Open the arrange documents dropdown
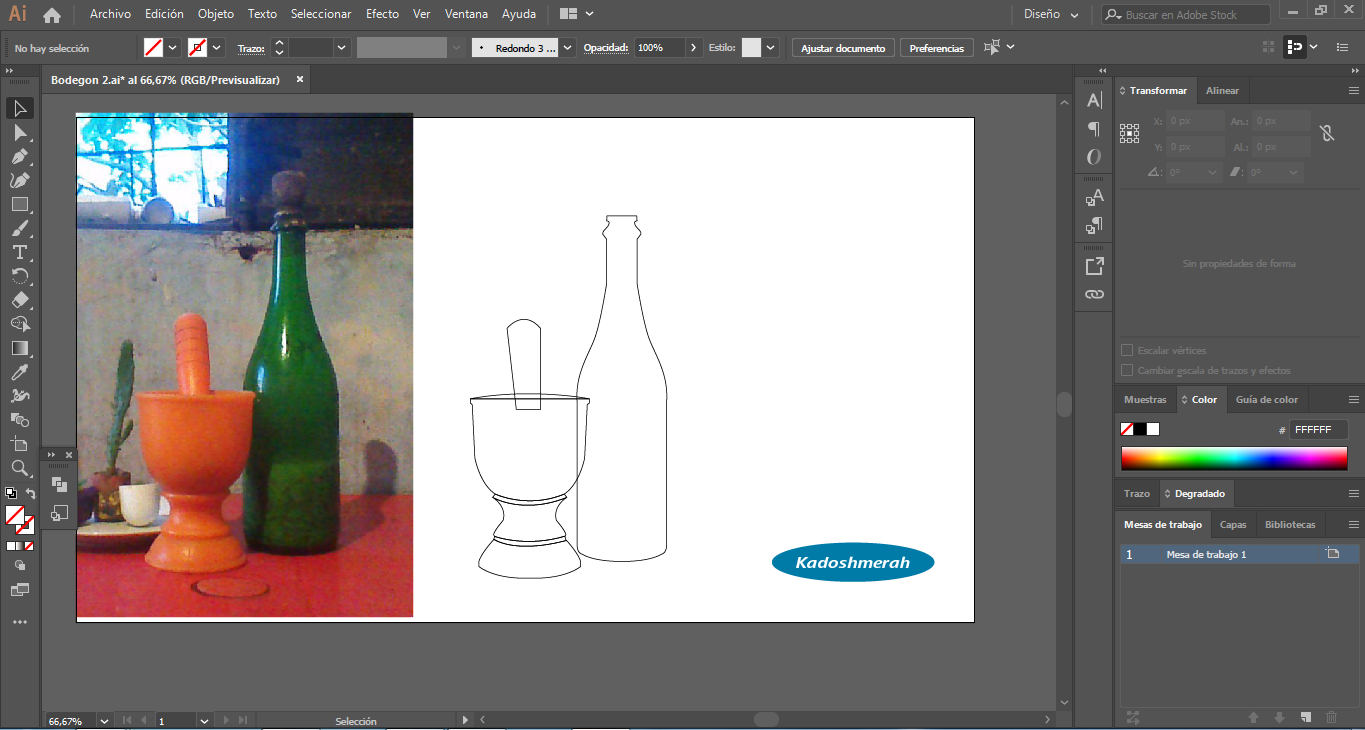 (577, 15)
